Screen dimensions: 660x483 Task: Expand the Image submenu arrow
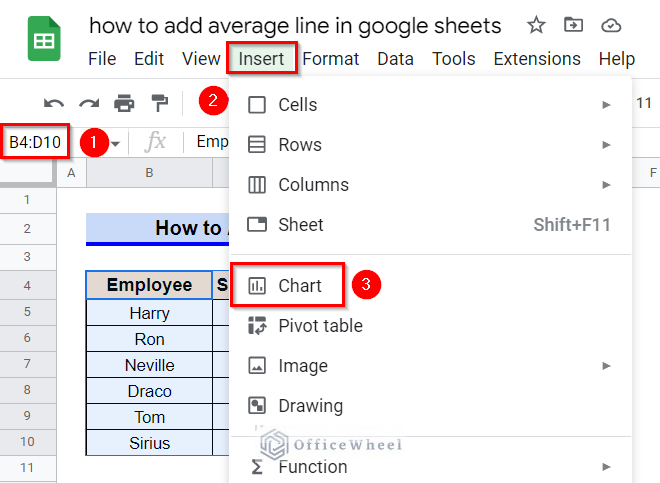pos(606,366)
